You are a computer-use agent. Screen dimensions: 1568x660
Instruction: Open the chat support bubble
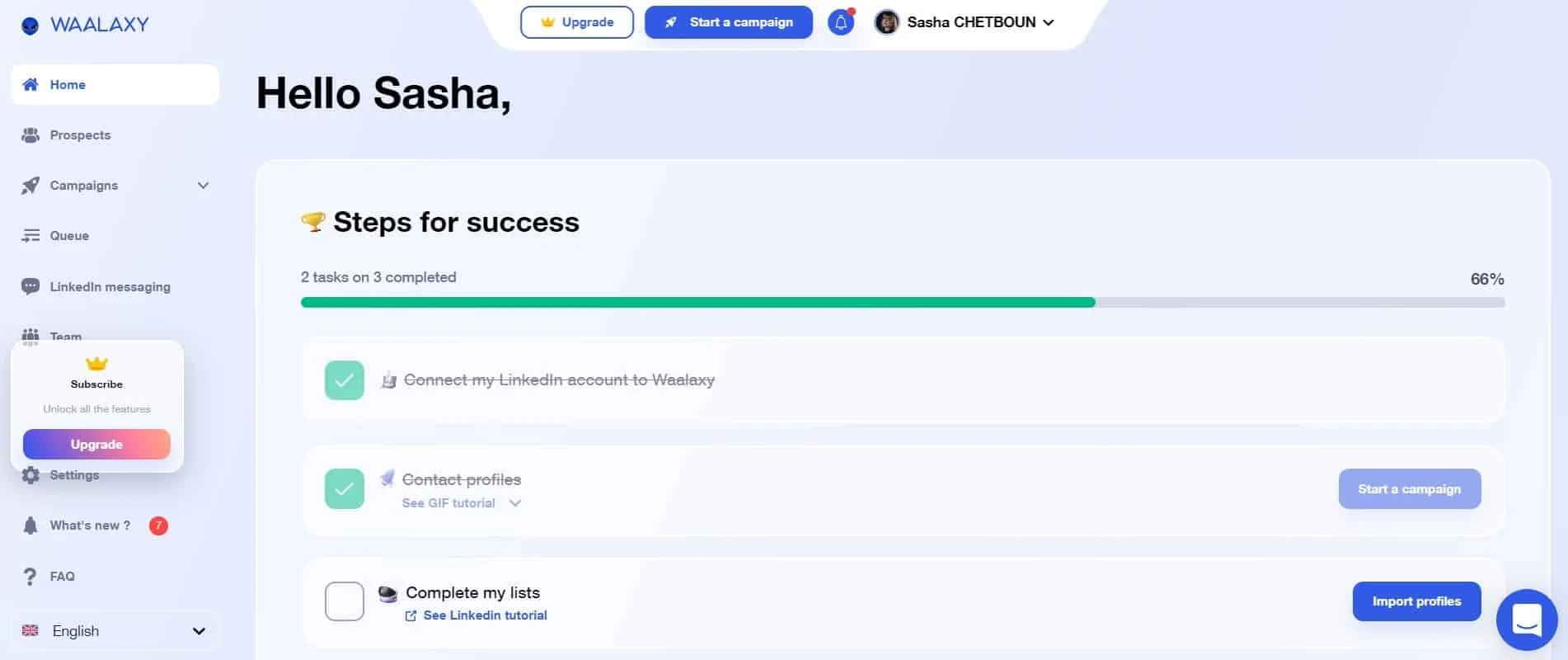click(x=1527, y=620)
